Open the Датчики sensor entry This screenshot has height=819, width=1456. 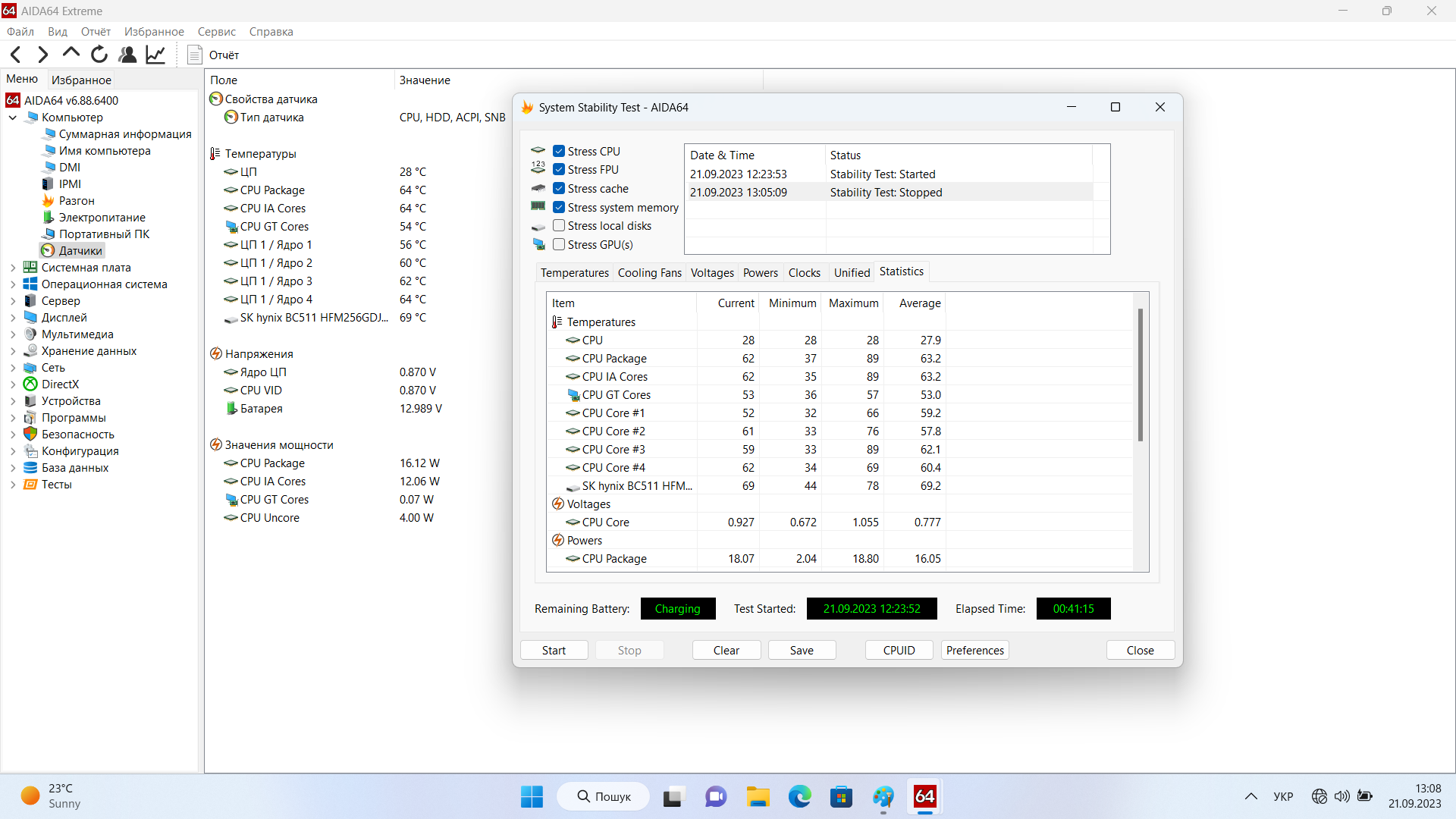[x=80, y=251]
